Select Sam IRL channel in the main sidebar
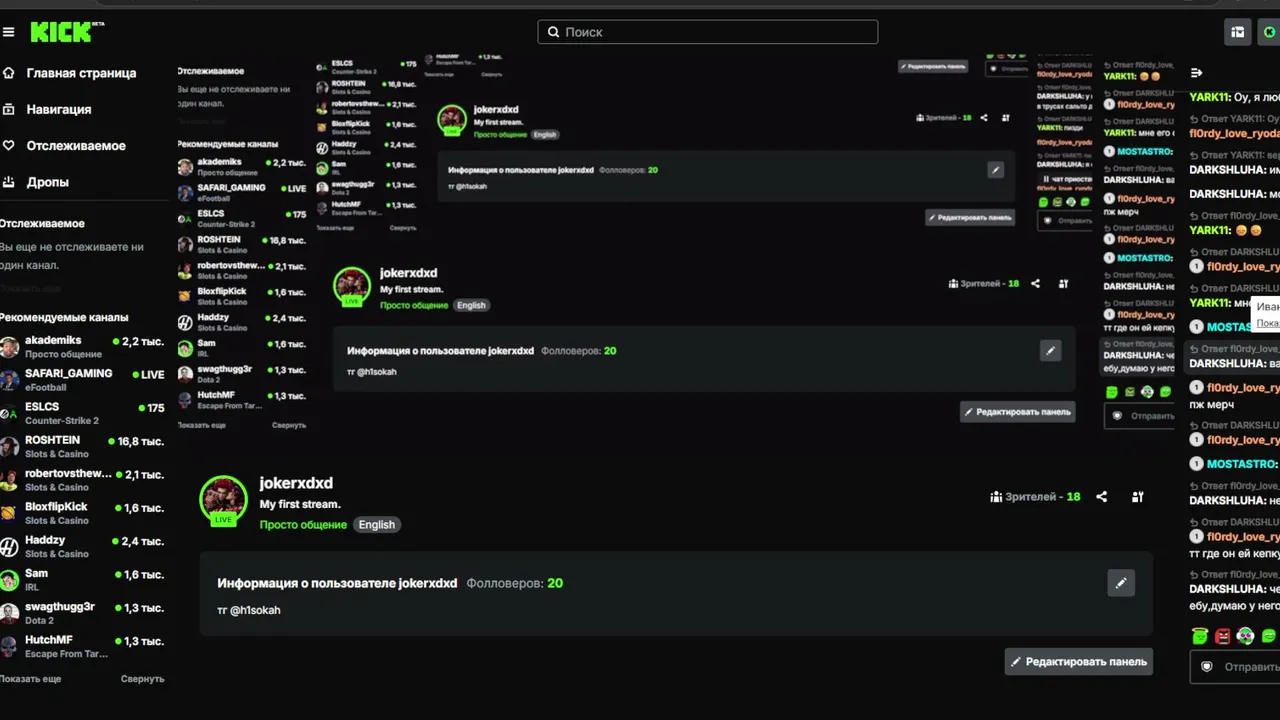The height and width of the screenshot is (720, 1280). click(x=84, y=580)
